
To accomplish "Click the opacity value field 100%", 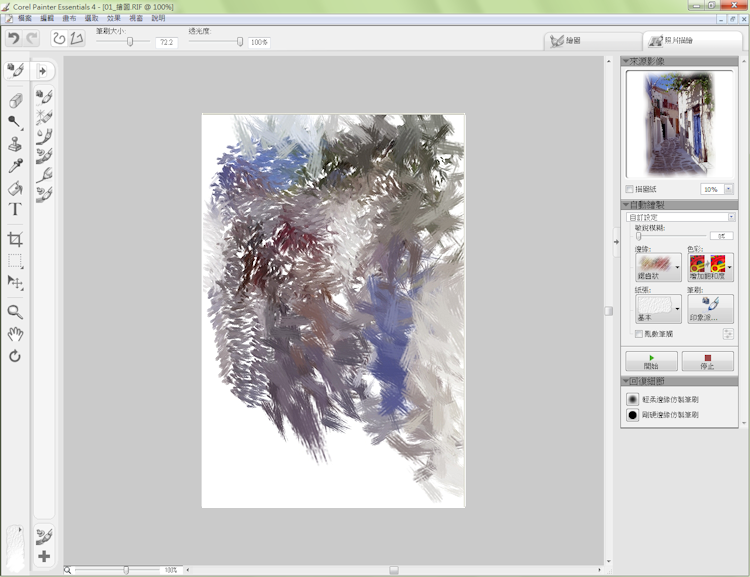I will tap(259, 43).
